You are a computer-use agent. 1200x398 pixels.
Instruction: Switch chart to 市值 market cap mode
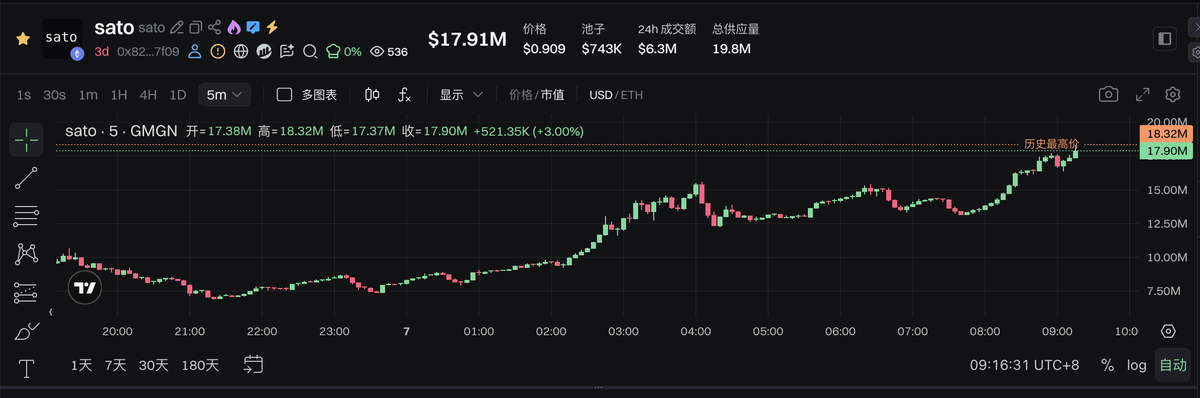[x=553, y=95]
